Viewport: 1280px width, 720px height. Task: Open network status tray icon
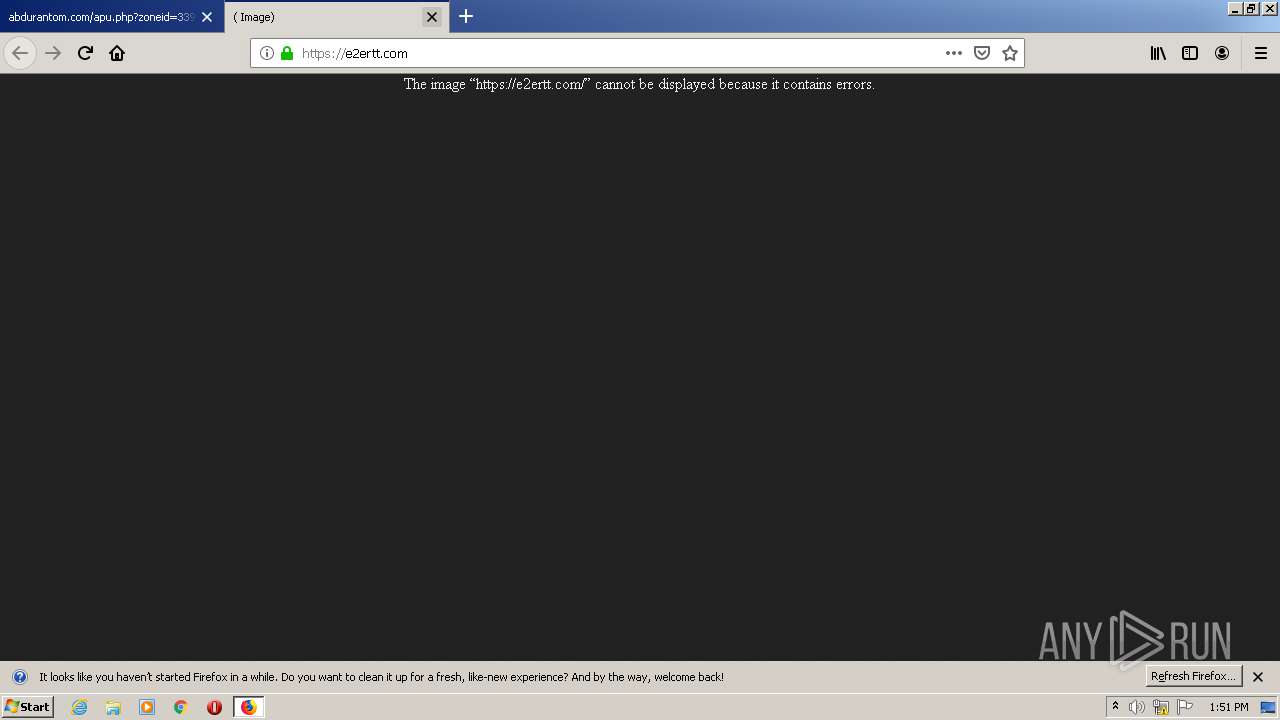1161,707
